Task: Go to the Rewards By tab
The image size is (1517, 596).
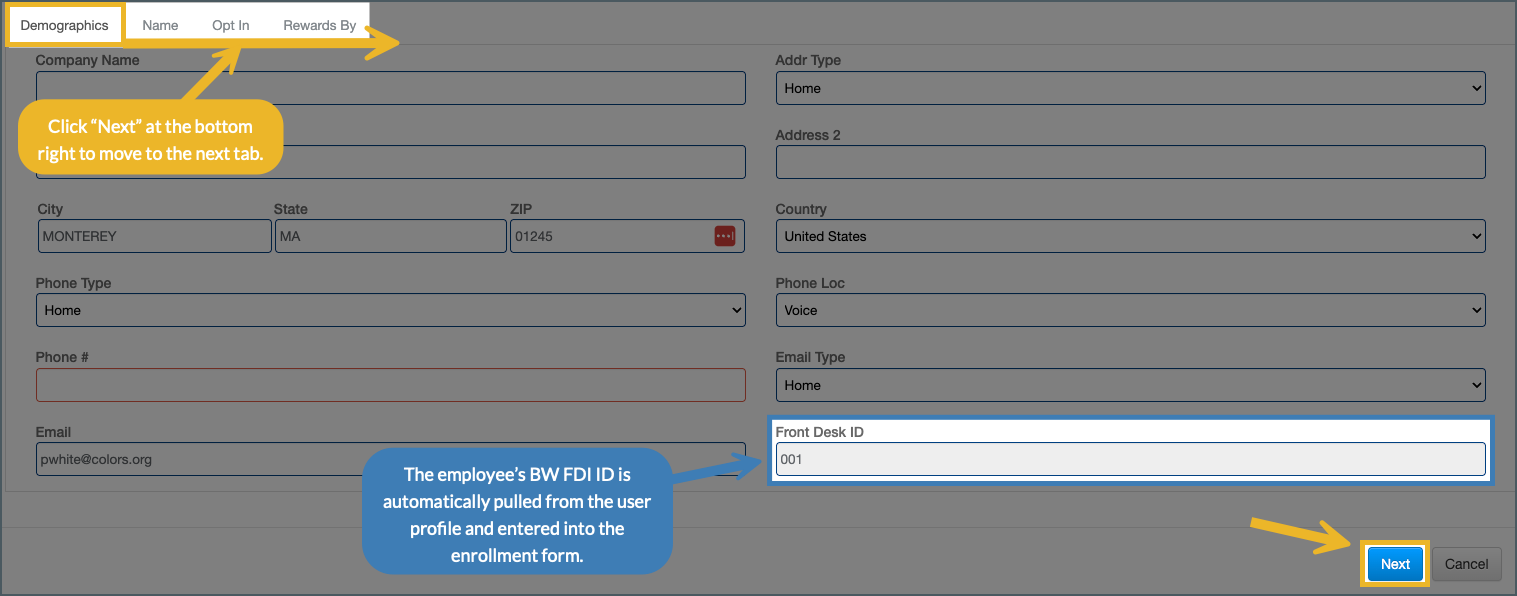Action: (319, 25)
